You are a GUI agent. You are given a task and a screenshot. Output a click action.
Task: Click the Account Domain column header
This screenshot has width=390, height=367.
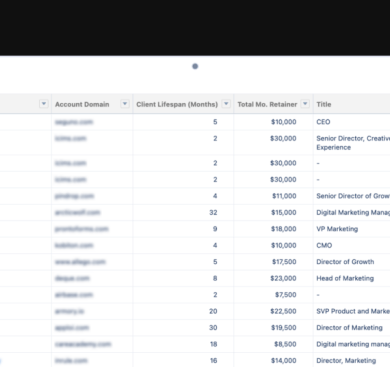pyautogui.click(x=82, y=104)
